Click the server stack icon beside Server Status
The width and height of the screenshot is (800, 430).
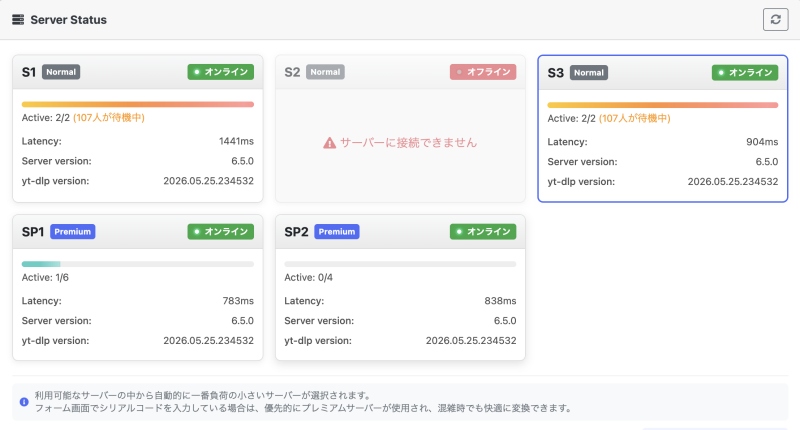pos(18,19)
